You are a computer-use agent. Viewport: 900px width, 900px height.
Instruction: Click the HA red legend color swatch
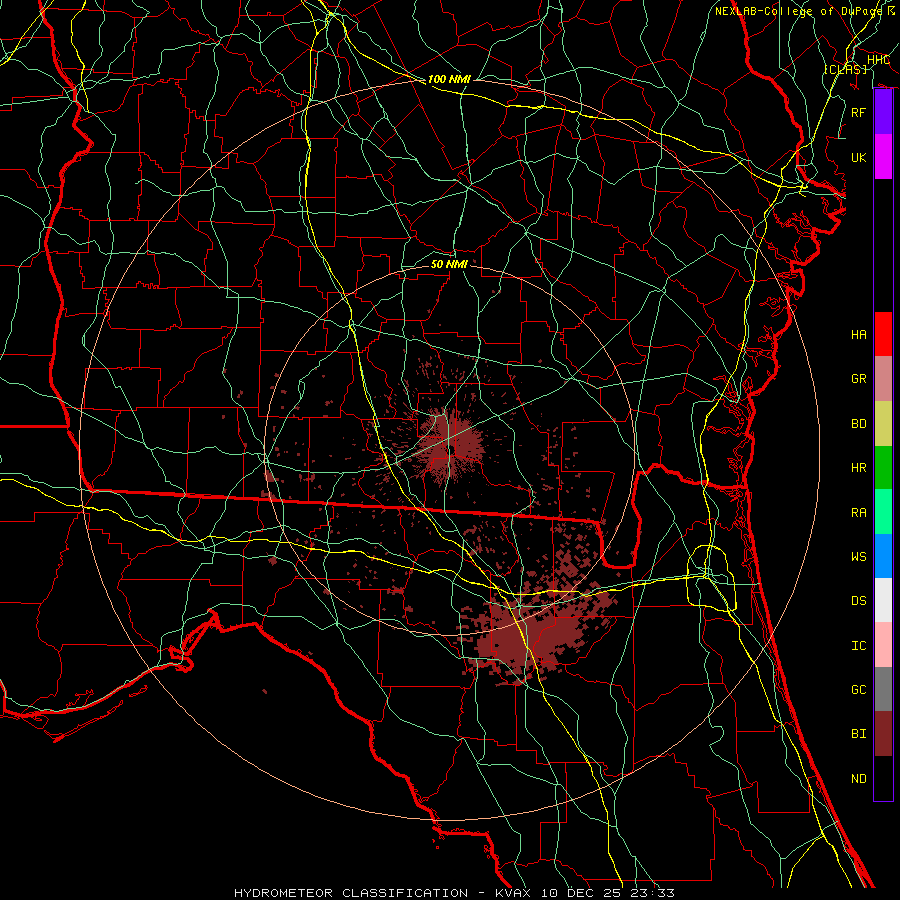tap(883, 334)
